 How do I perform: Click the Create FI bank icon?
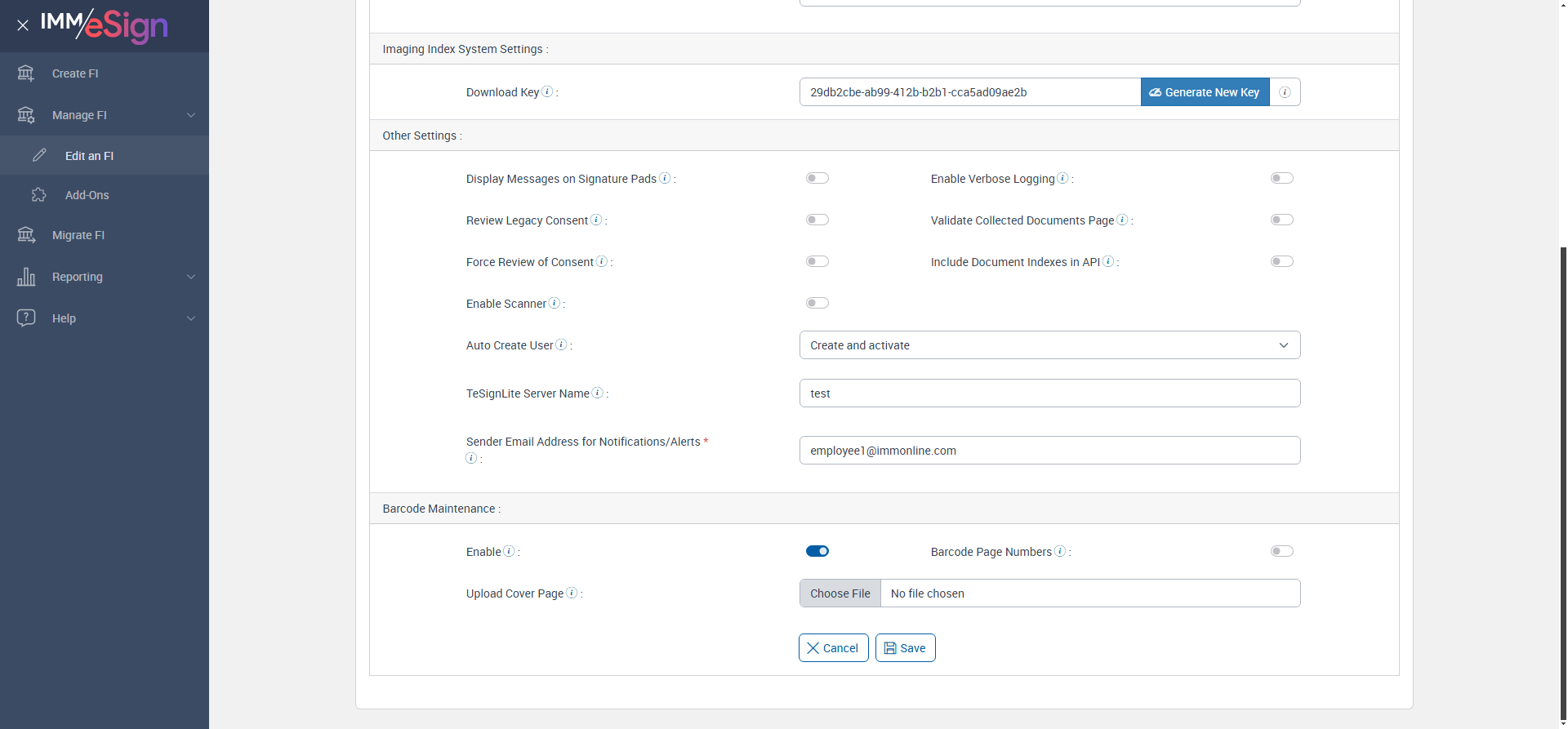(x=26, y=73)
